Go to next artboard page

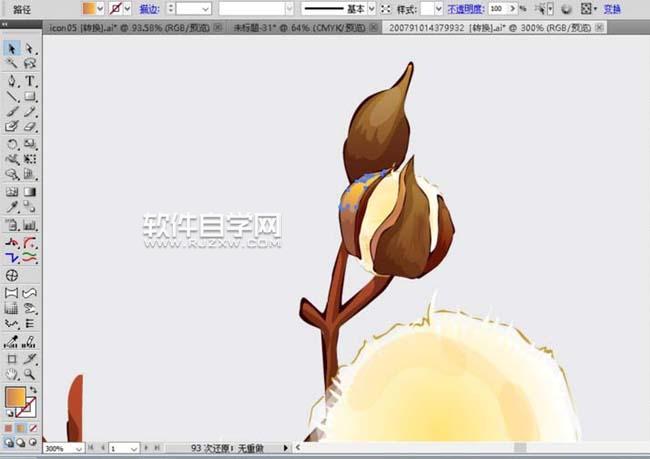click(146, 448)
